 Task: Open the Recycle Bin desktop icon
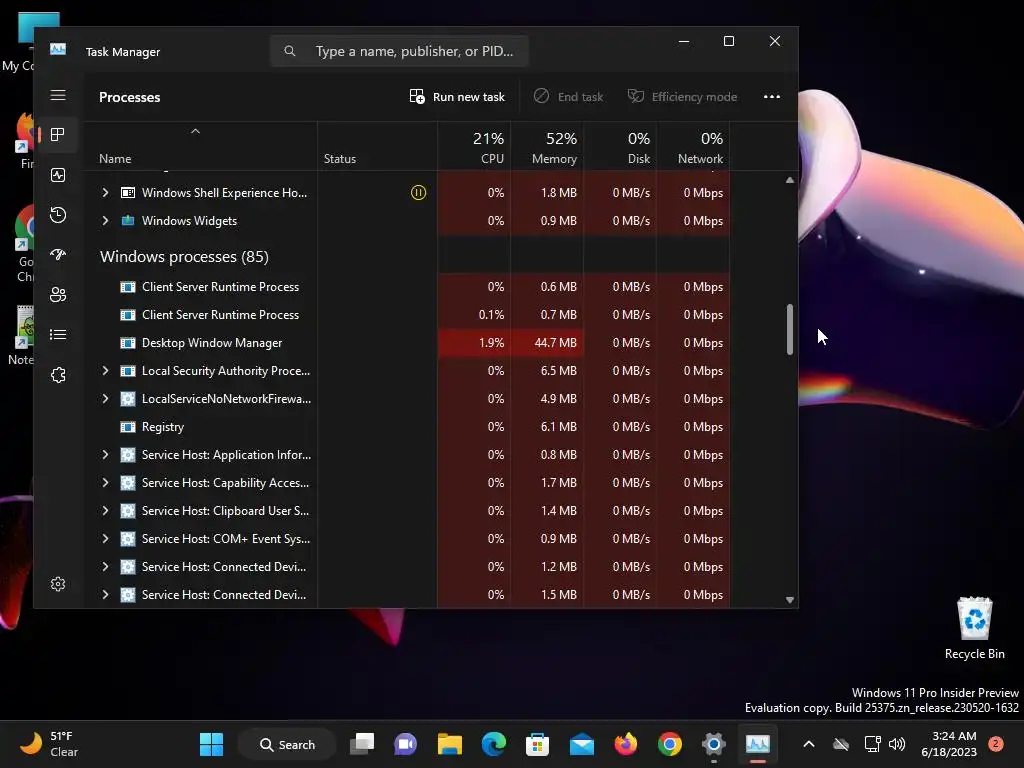click(974, 628)
